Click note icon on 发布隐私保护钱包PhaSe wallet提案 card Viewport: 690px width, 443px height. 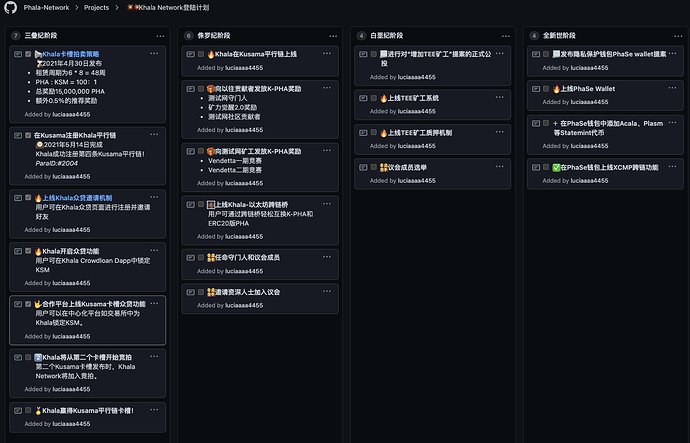[x=536, y=54]
